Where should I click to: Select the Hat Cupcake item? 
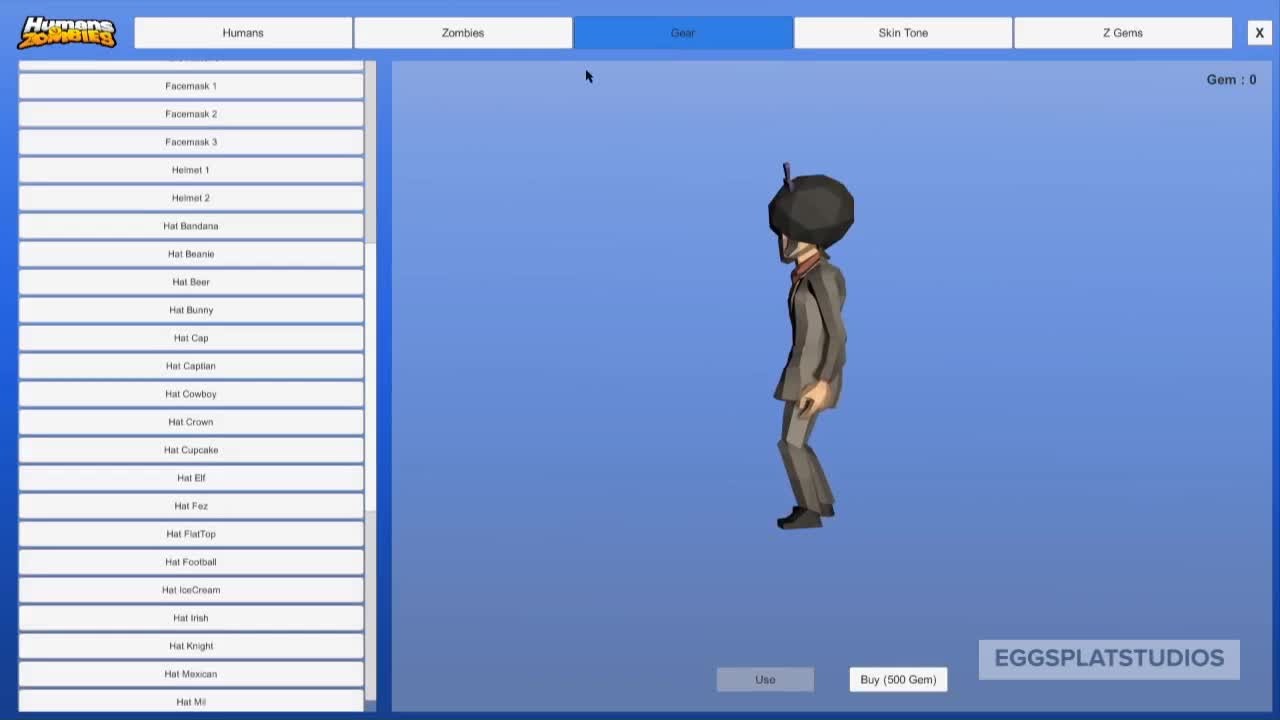pos(191,450)
